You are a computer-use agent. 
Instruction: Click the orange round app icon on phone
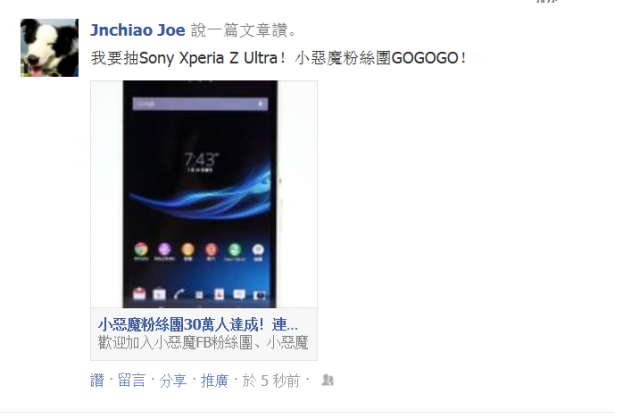[x=188, y=249]
